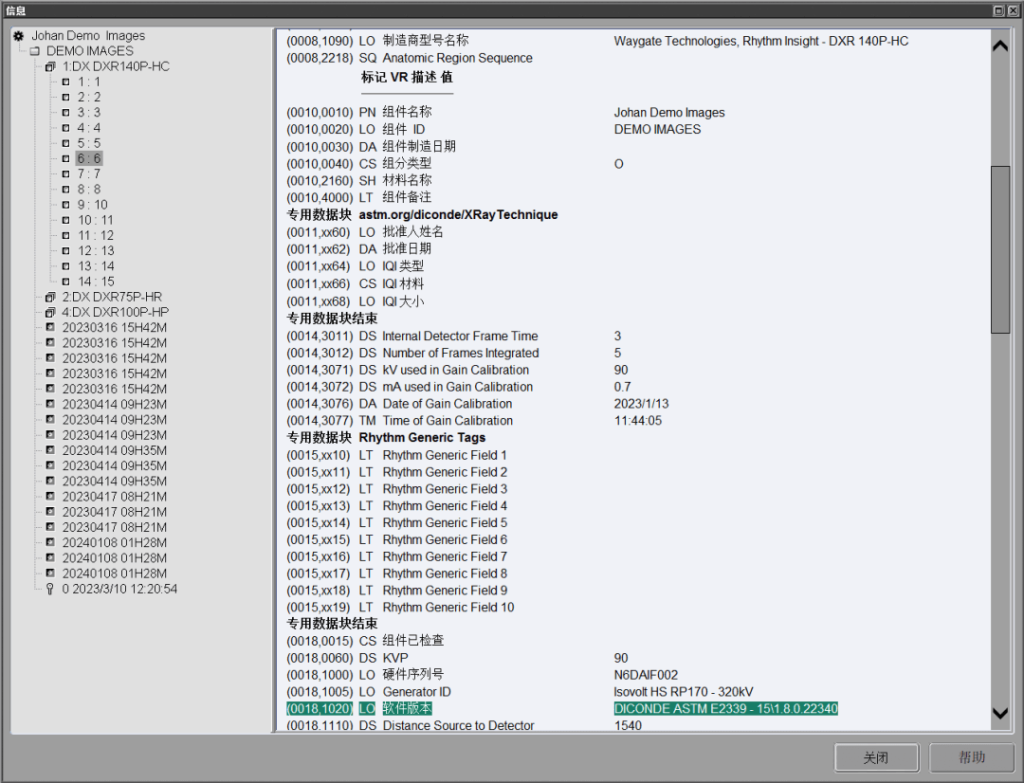This screenshot has width=1024, height=783.
Task: Expand the 2:DX DXR75P-HR series node
Action: point(50,297)
